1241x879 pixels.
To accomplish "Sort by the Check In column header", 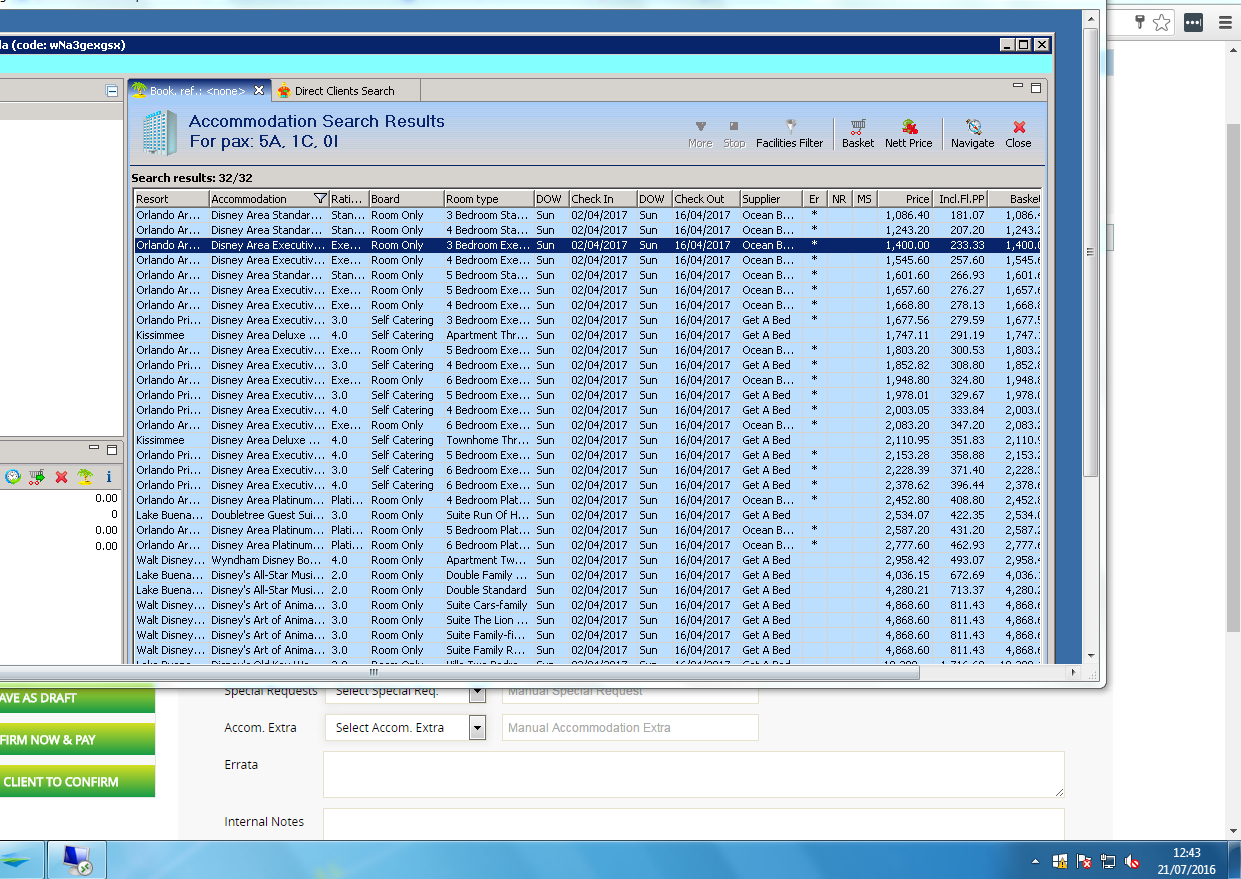I will [602, 199].
